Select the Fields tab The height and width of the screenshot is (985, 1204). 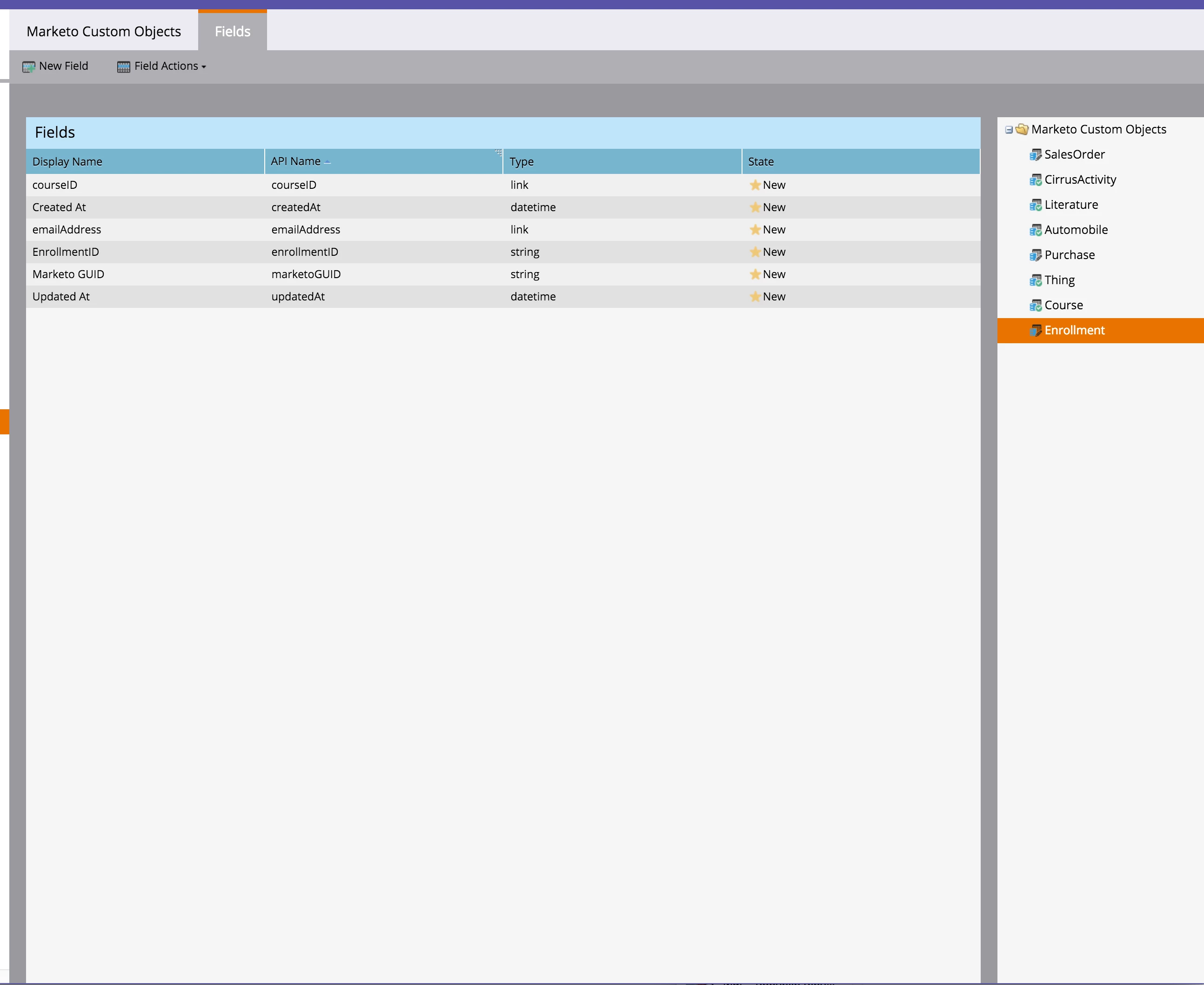(x=232, y=31)
